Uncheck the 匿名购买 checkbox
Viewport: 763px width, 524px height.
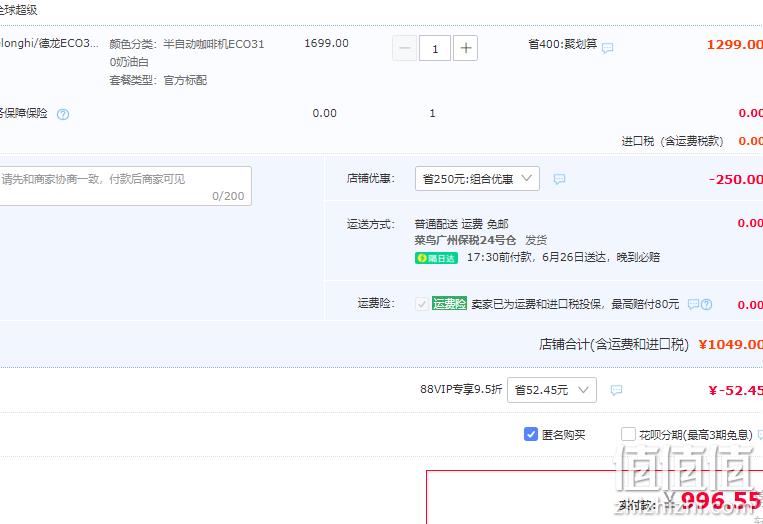pyautogui.click(x=530, y=434)
